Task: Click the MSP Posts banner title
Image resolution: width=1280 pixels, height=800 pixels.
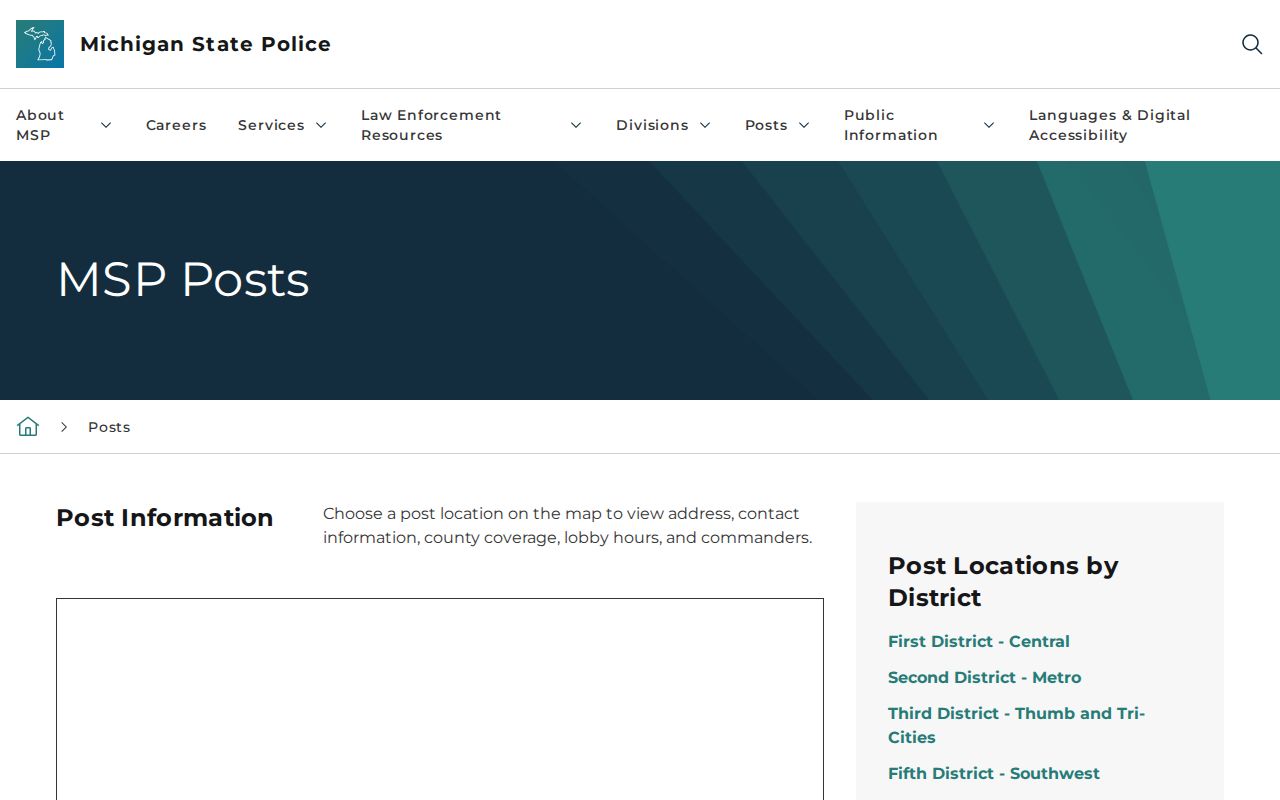Action: (183, 280)
